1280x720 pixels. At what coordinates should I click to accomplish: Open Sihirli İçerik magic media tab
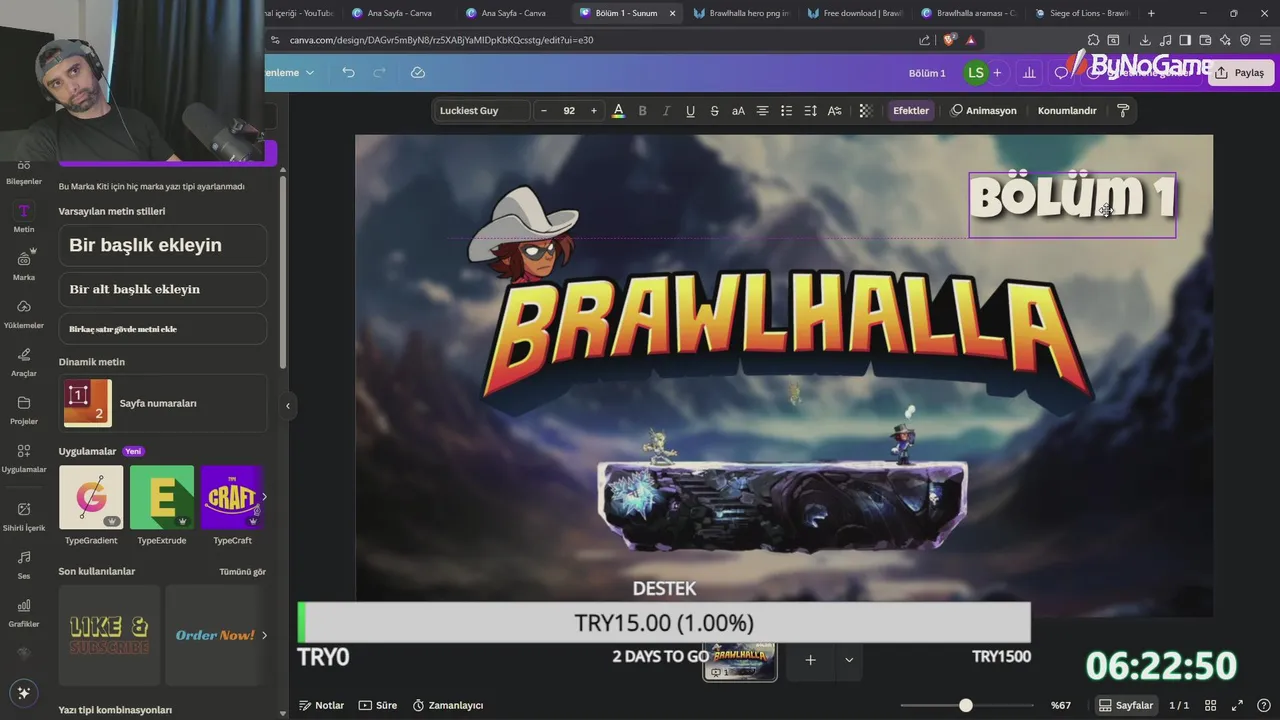(24, 515)
